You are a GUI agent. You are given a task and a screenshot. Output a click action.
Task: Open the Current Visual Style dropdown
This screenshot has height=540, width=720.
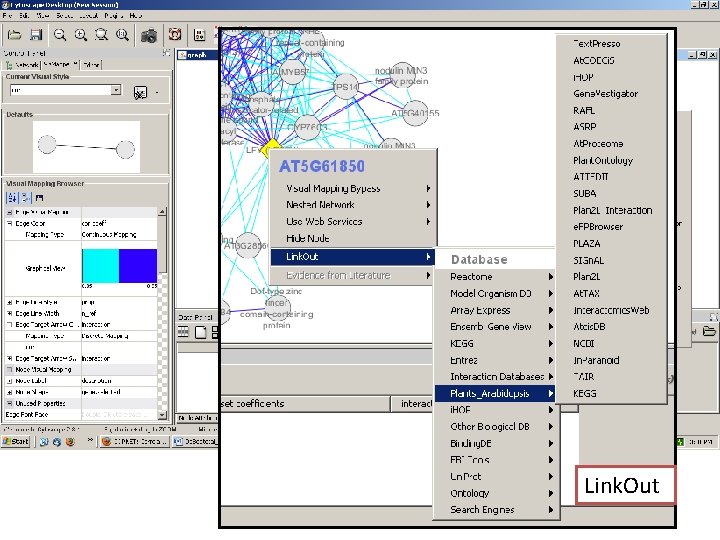pos(116,90)
